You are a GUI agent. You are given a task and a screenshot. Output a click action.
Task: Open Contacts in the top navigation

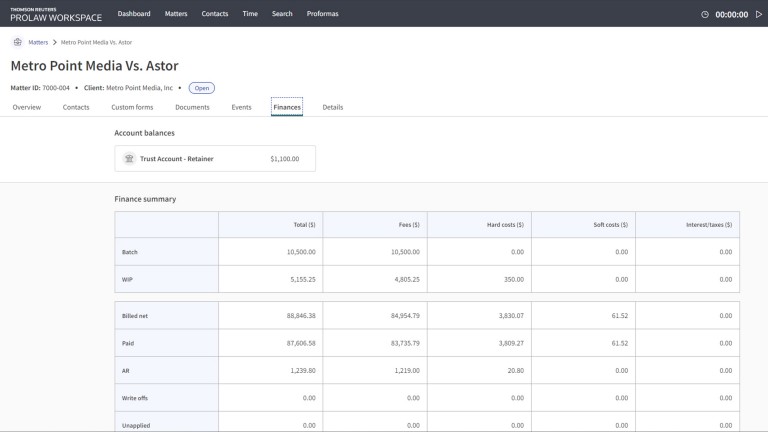(215, 14)
